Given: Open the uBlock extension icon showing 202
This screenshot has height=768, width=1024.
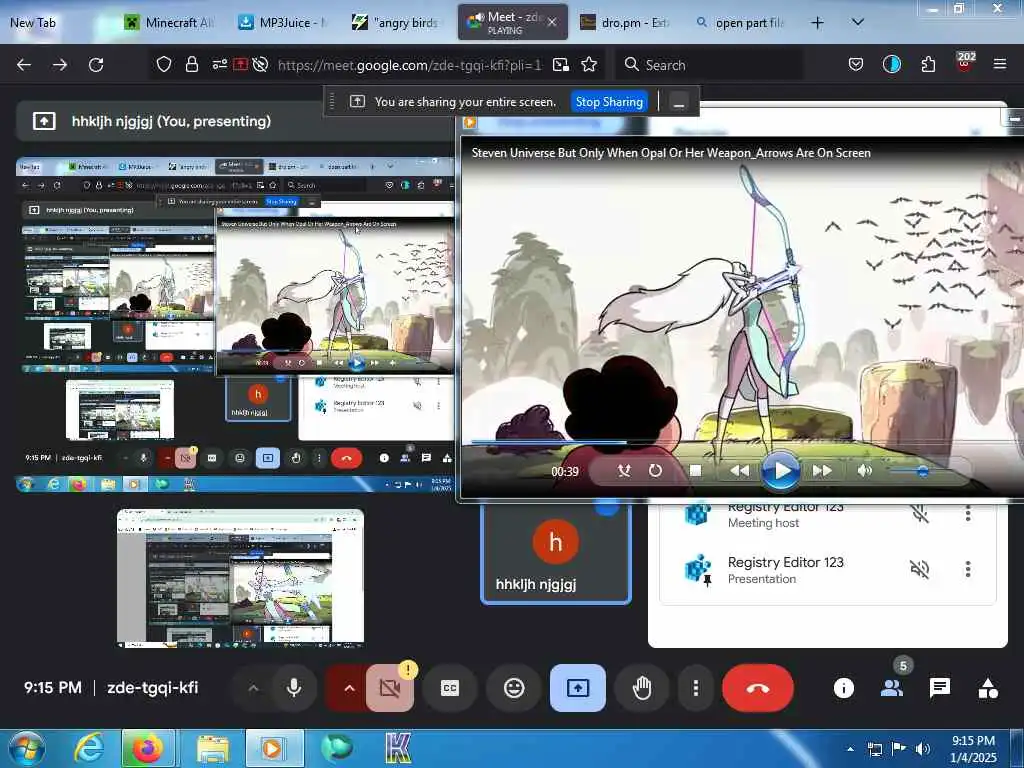Looking at the screenshot, I should [965, 63].
